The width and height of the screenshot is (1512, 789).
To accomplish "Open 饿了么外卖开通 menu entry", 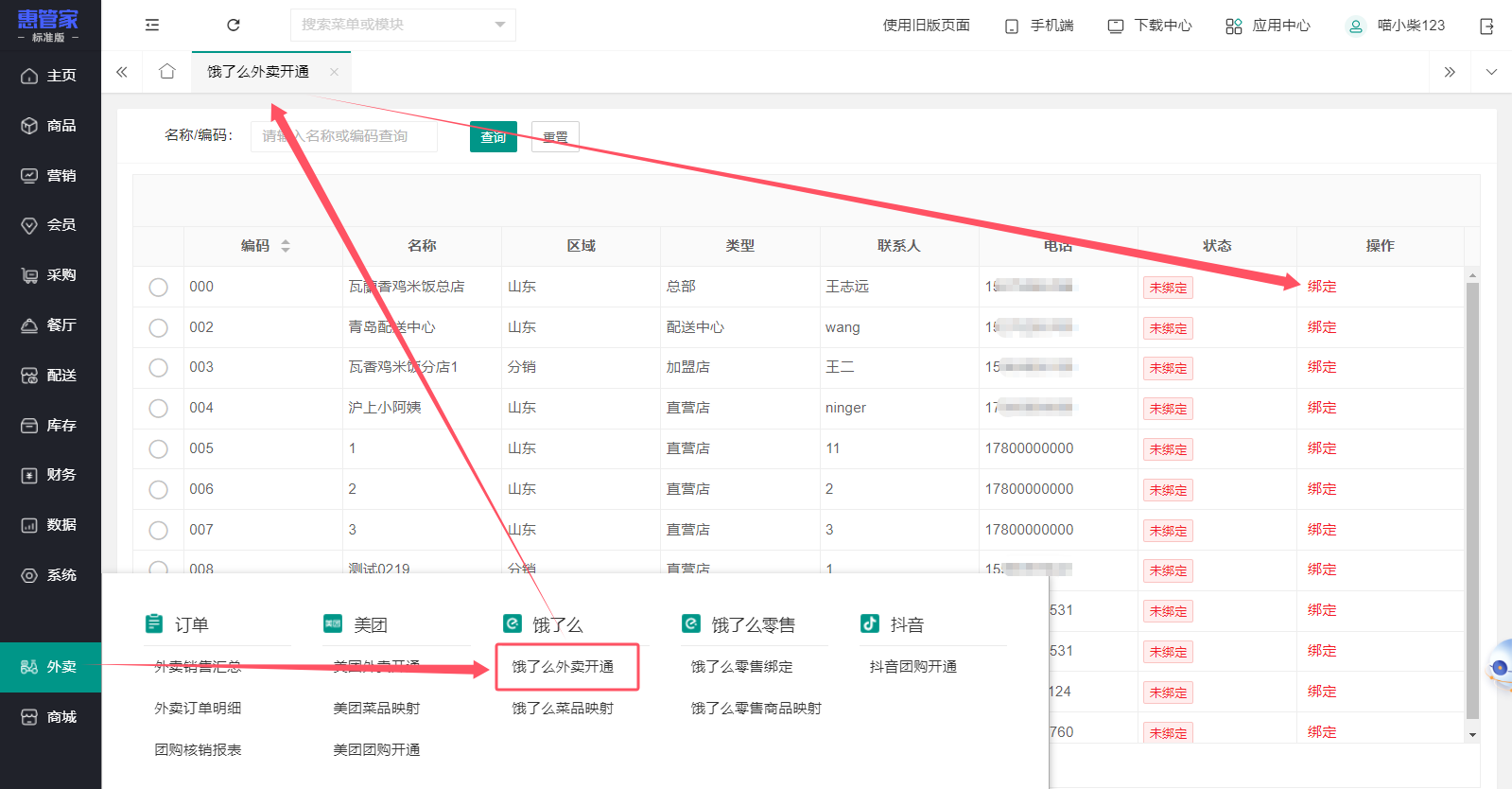I will (564, 667).
